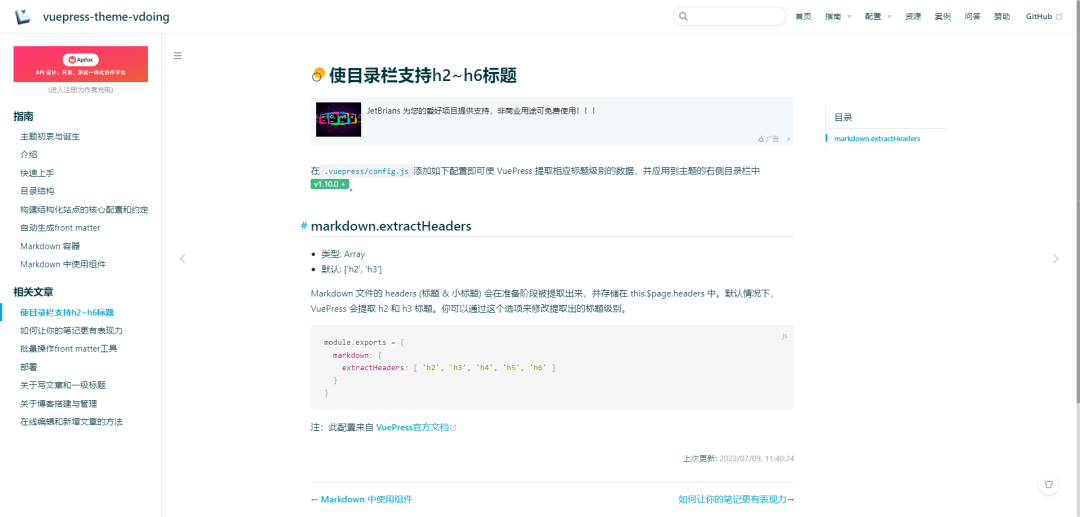Expand the 配置 dropdown in navbar

click(x=878, y=17)
